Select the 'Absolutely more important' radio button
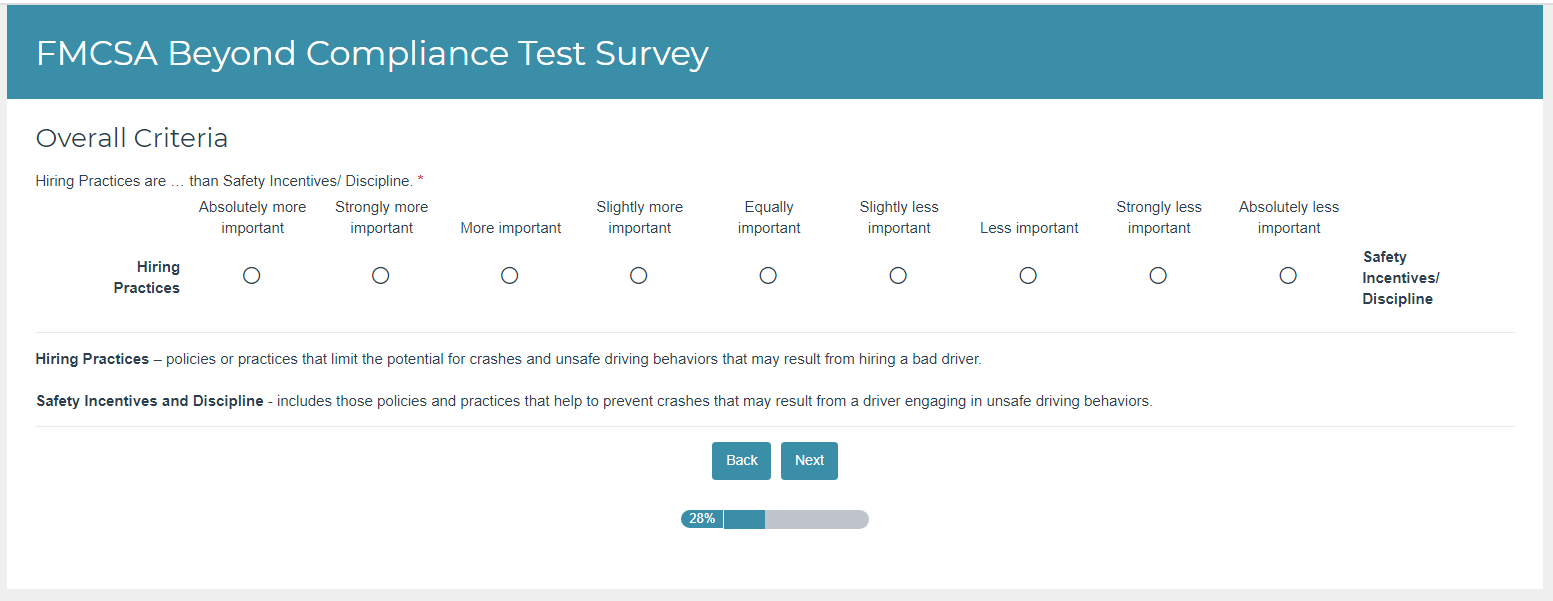 [x=252, y=276]
